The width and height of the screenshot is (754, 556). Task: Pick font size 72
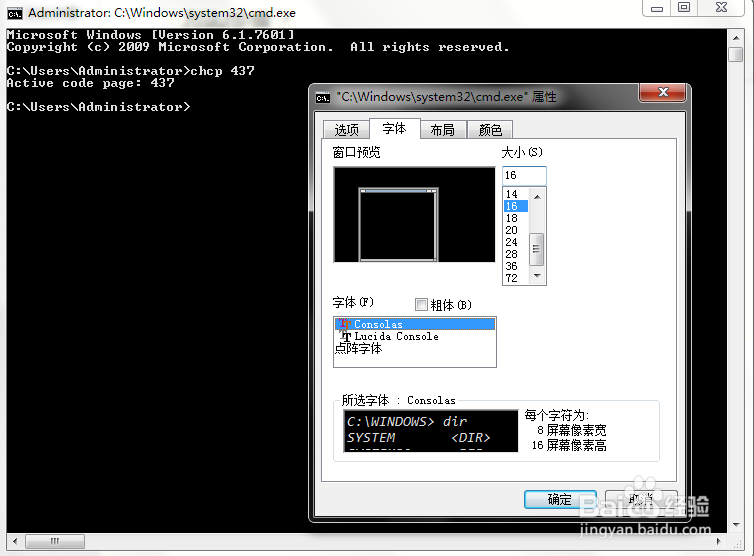pos(515,278)
